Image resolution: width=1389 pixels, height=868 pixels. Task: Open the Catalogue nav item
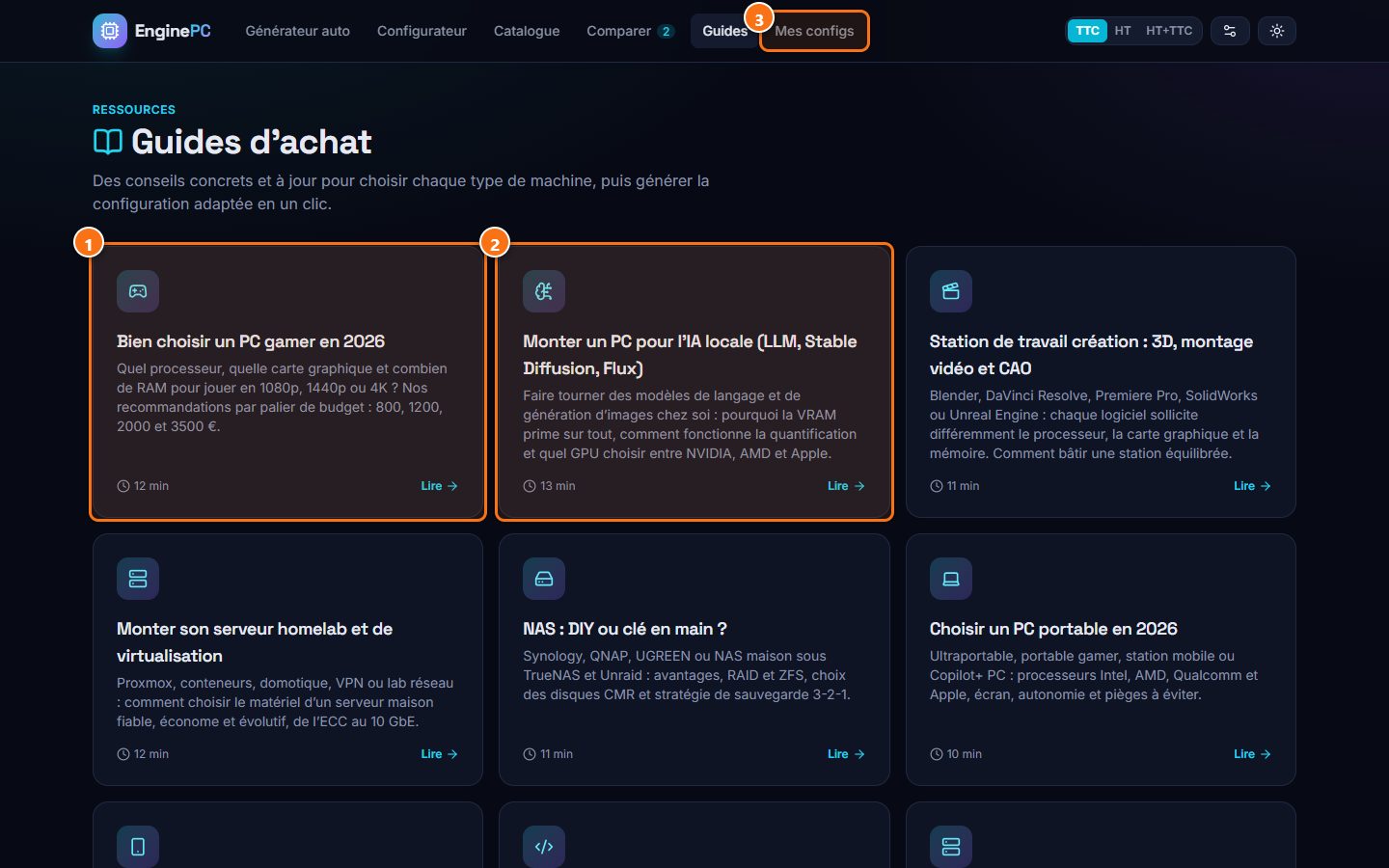(527, 31)
